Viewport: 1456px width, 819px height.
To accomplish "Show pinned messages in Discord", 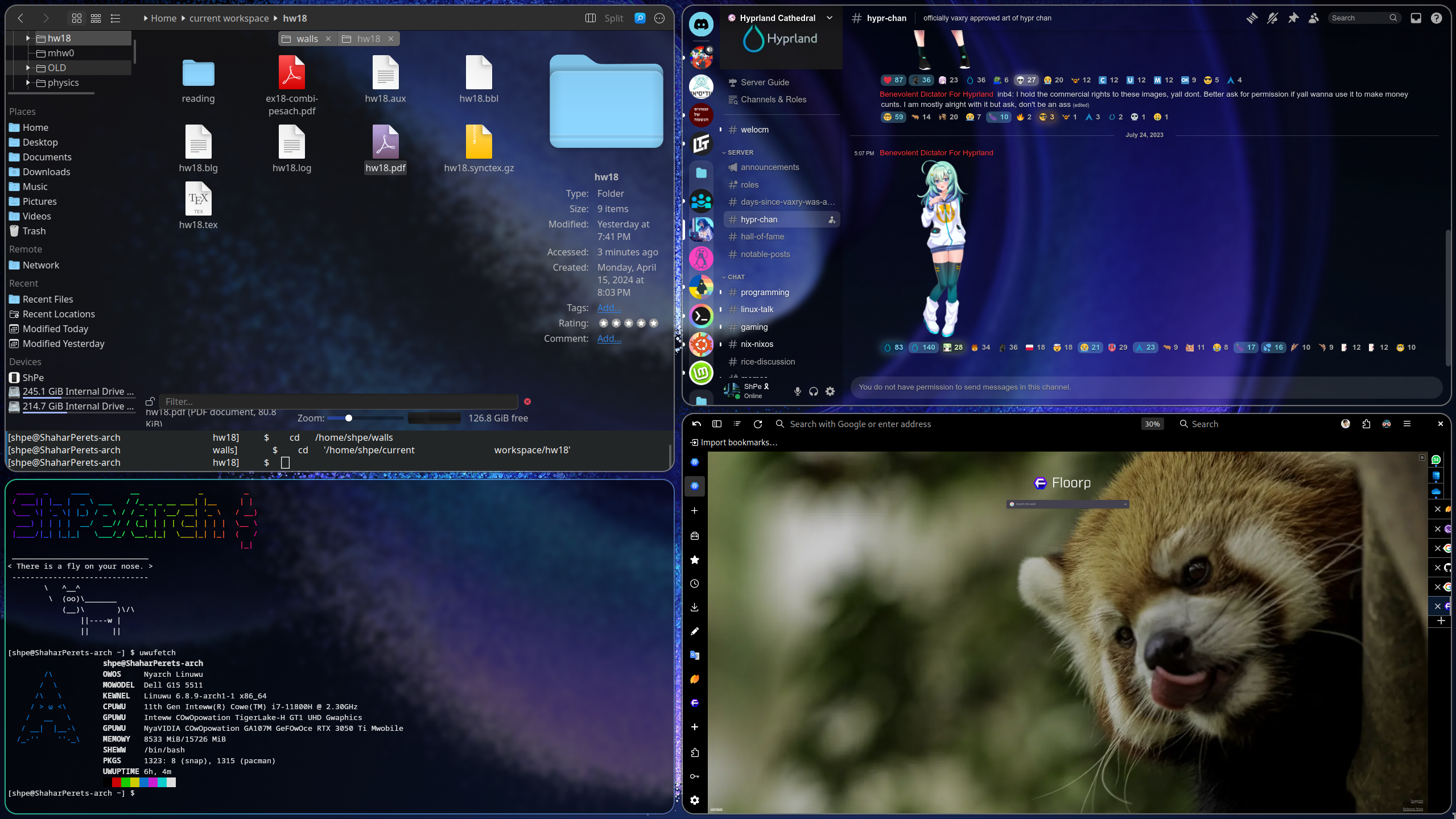I will 1293,18.
